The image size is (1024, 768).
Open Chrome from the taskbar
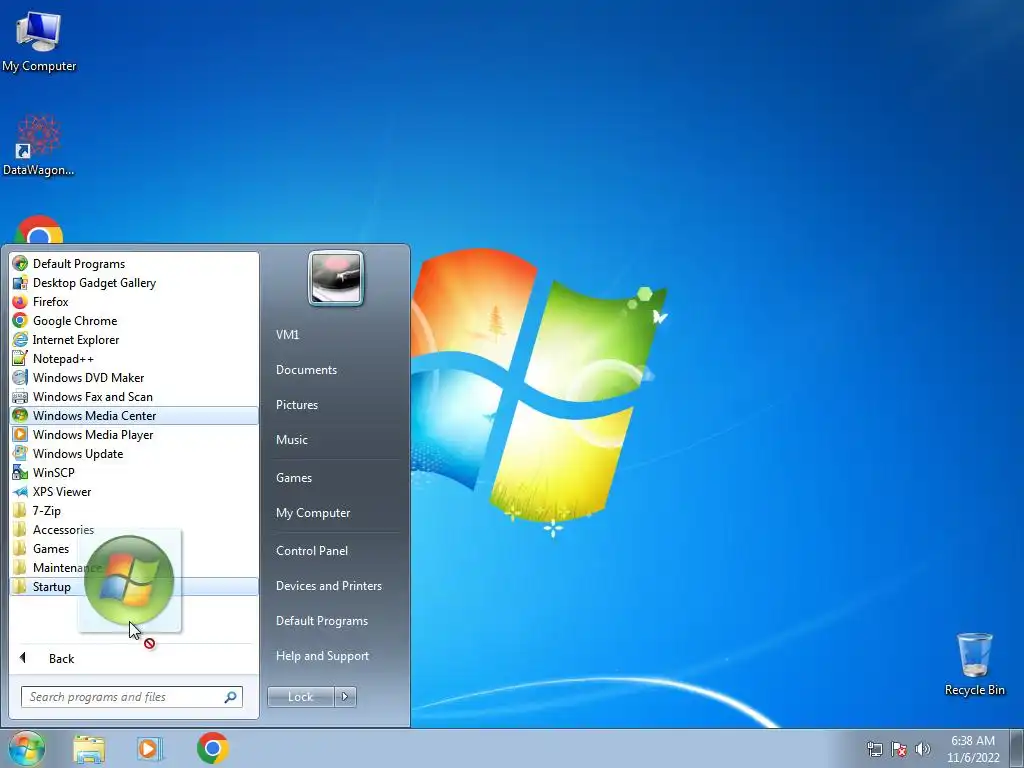[212, 748]
